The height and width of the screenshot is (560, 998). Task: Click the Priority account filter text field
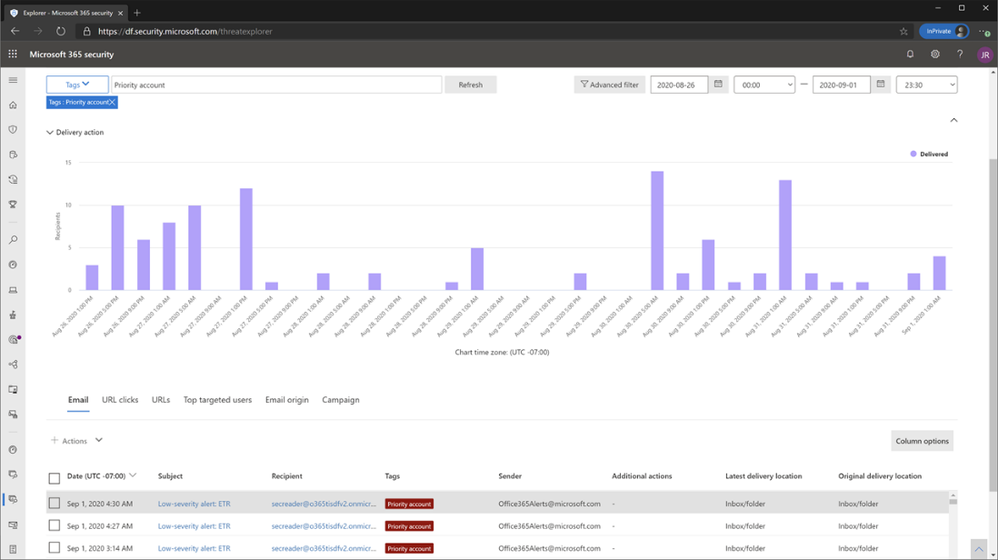click(x=276, y=85)
